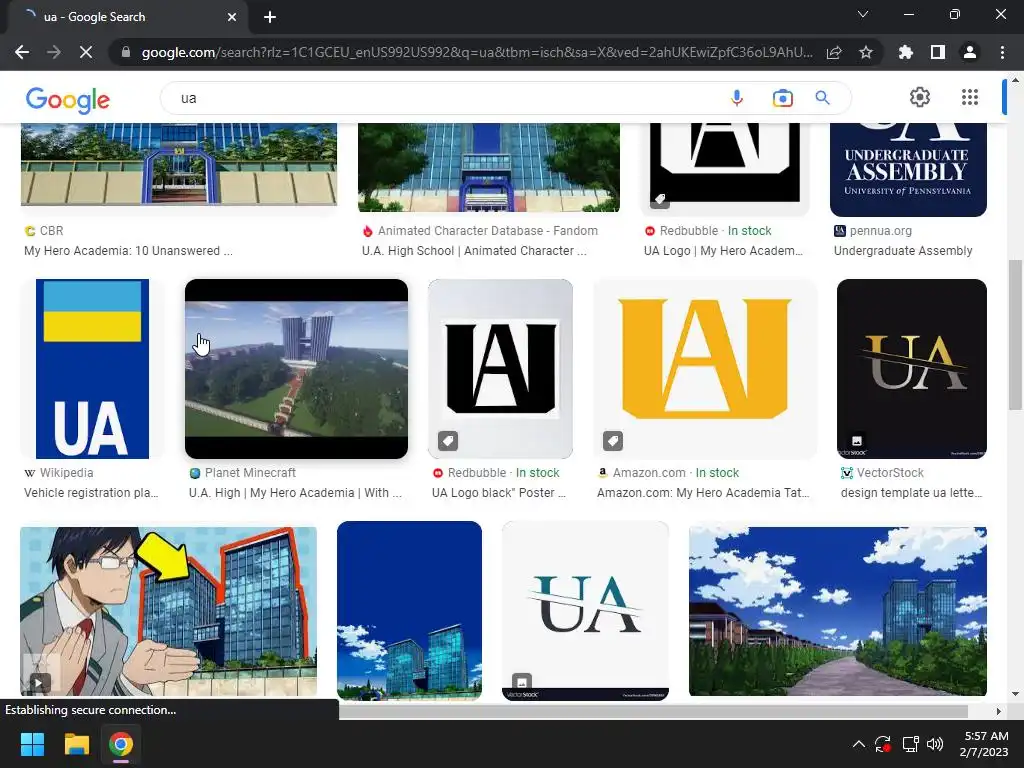
Task: Close the ua - Google Search tab
Action: coord(232,17)
